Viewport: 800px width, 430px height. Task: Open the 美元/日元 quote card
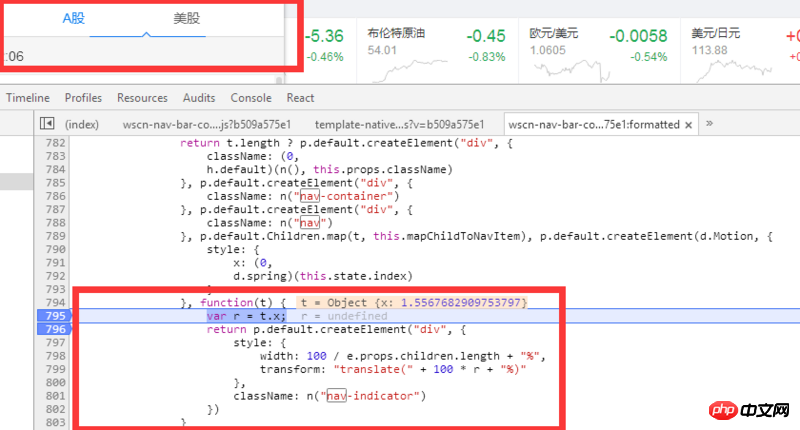tap(740, 51)
